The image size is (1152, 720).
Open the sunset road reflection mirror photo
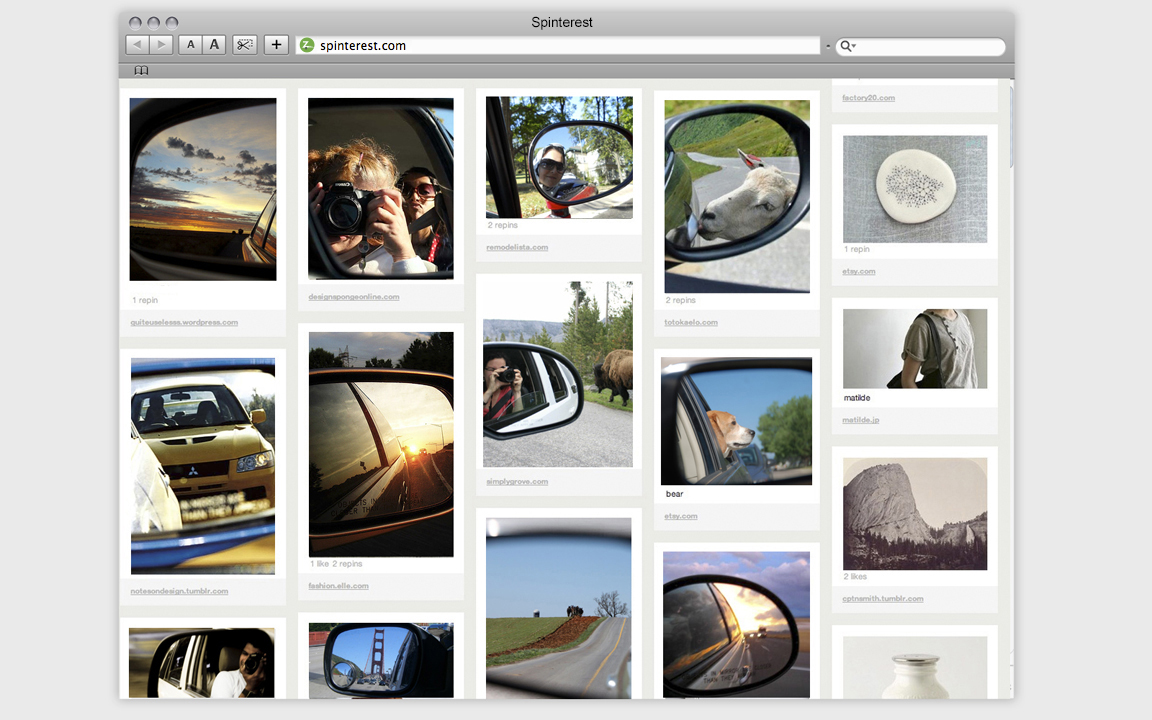pos(381,444)
